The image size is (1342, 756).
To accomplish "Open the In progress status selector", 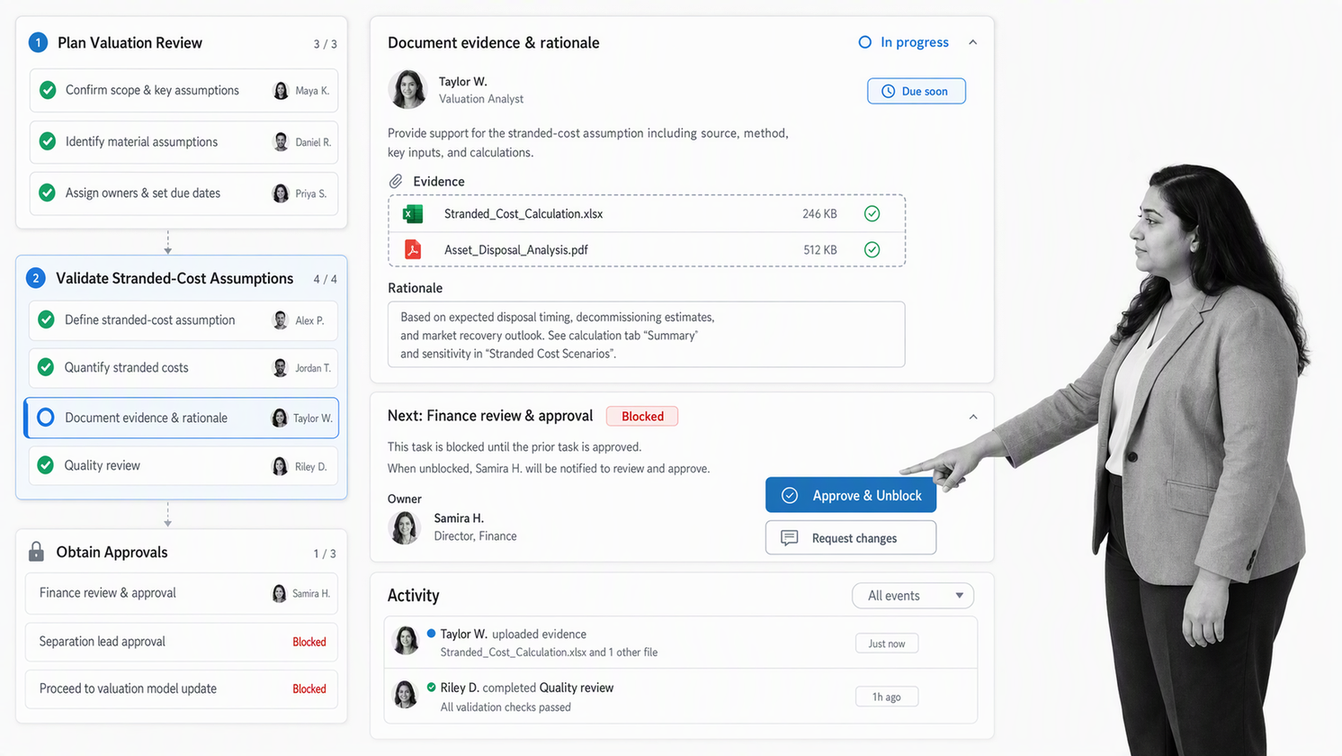I will point(904,42).
